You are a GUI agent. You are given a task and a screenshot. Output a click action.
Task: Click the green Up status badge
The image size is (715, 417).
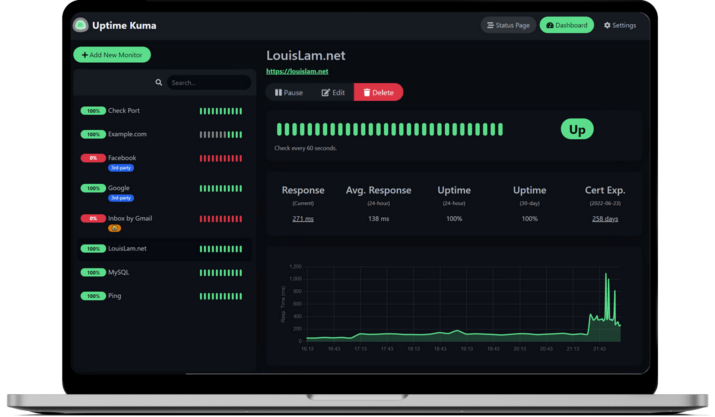point(577,129)
